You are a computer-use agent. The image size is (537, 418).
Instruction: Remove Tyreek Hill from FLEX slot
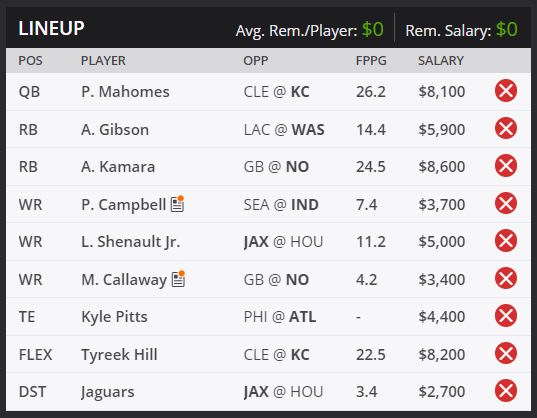pos(506,353)
